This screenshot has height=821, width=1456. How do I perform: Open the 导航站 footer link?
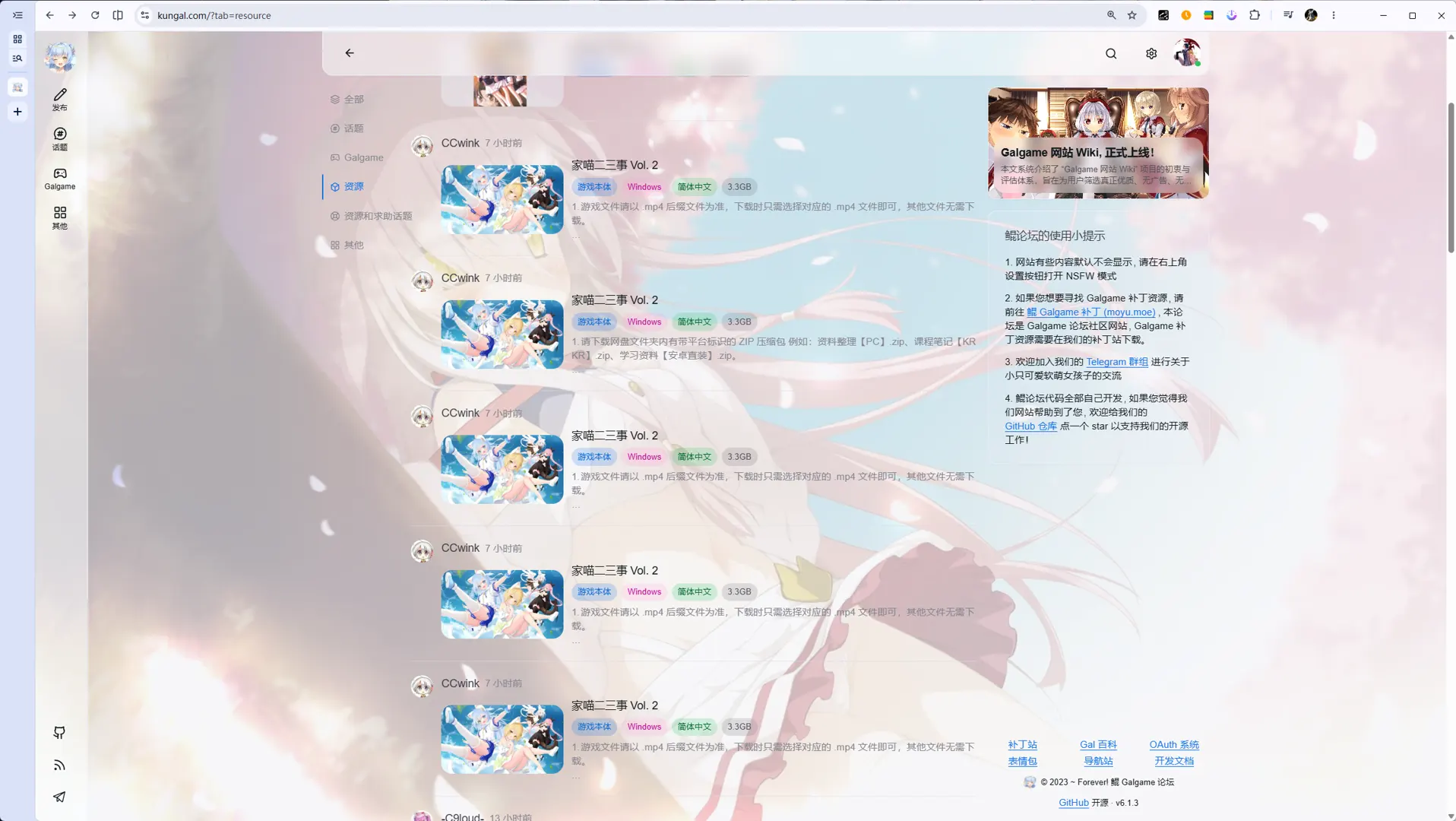(1098, 761)
